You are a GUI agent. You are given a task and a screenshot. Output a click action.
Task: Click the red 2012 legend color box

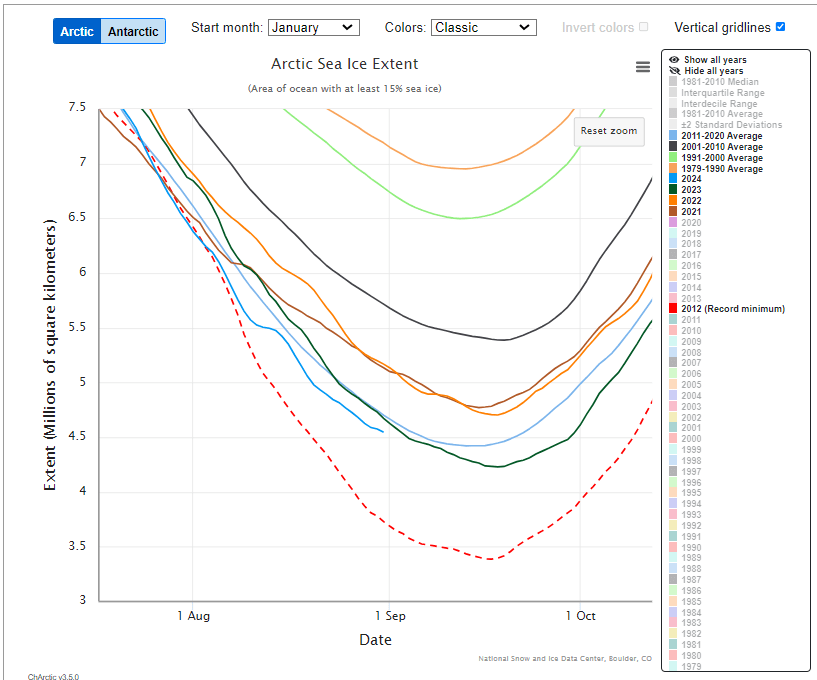click(674, 309)
